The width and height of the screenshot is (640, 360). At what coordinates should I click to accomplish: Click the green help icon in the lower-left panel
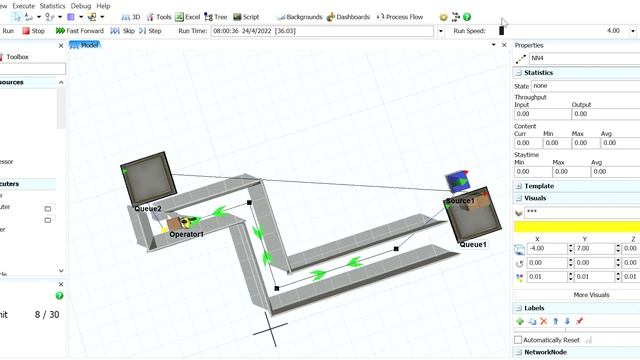pos(59,296)
